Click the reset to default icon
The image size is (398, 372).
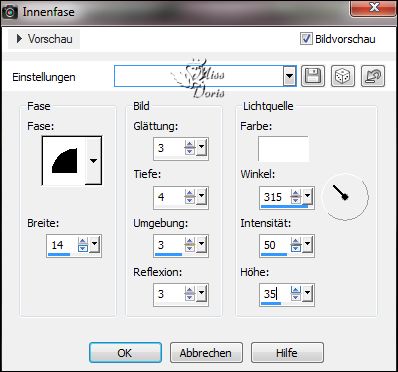pyautogui.click(x=373, y=76)
